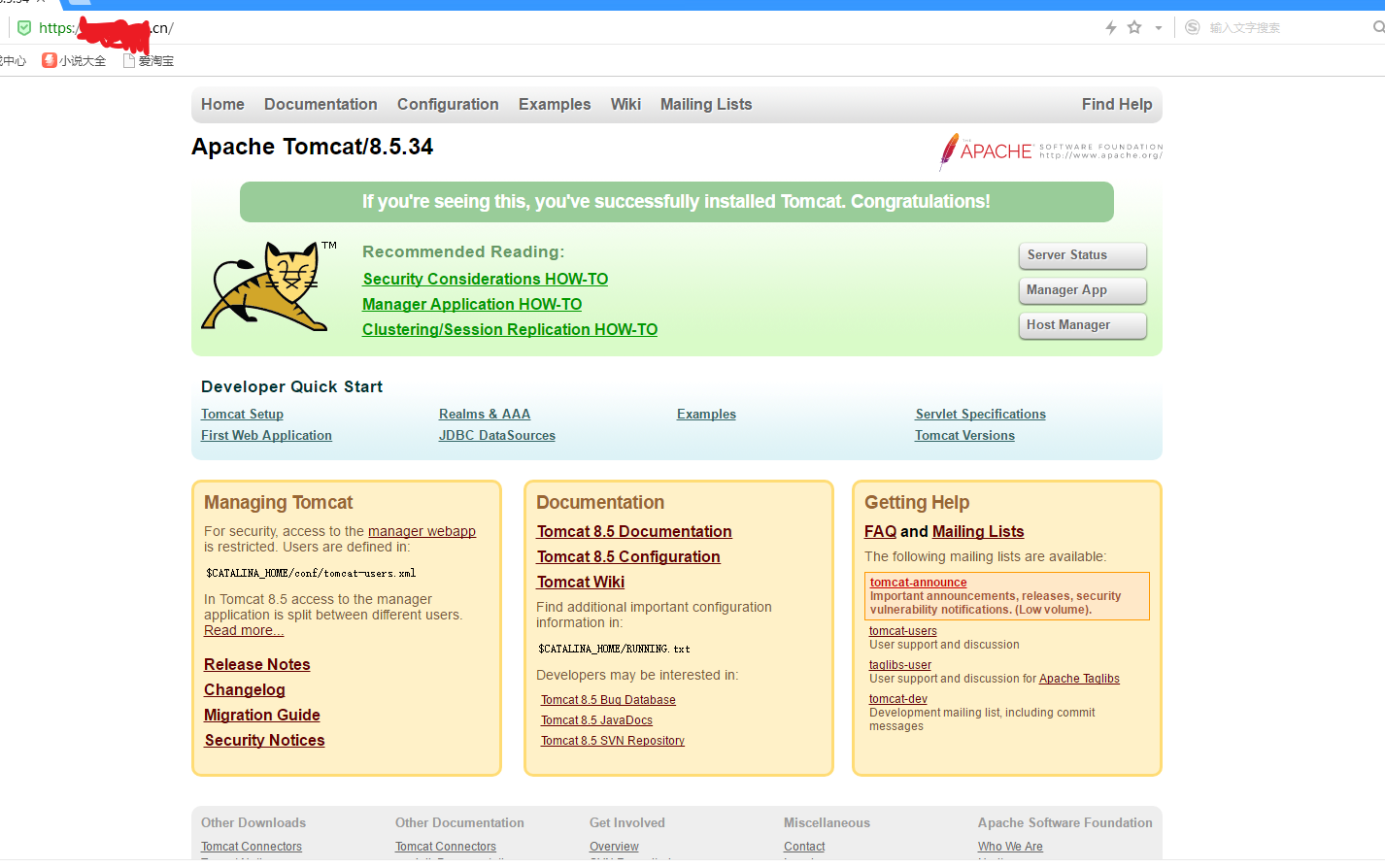Click the FAQ link under Getting Help
The width and height of the screenshot is (1385, 868).
[880, 531]
